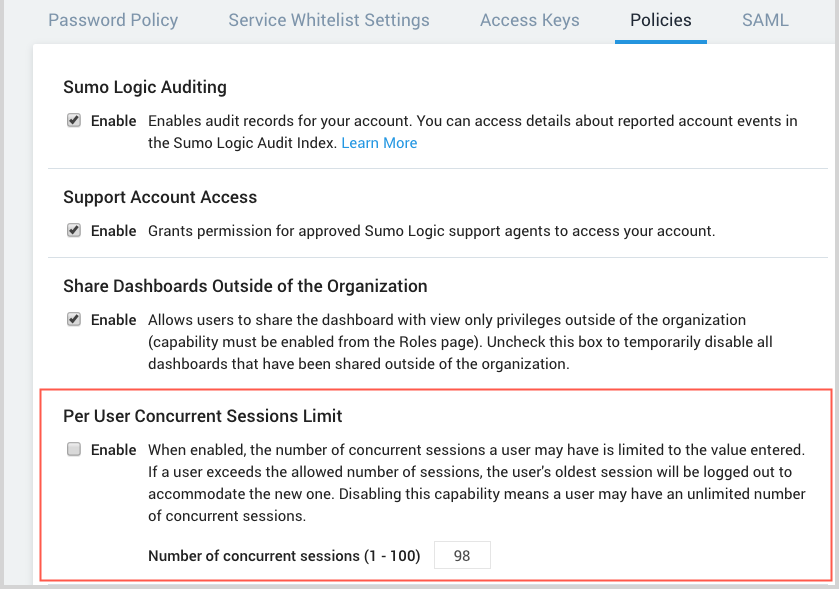Click the Support Account Access heading
This screenshot has height=589, width=839.
[160, 197]
